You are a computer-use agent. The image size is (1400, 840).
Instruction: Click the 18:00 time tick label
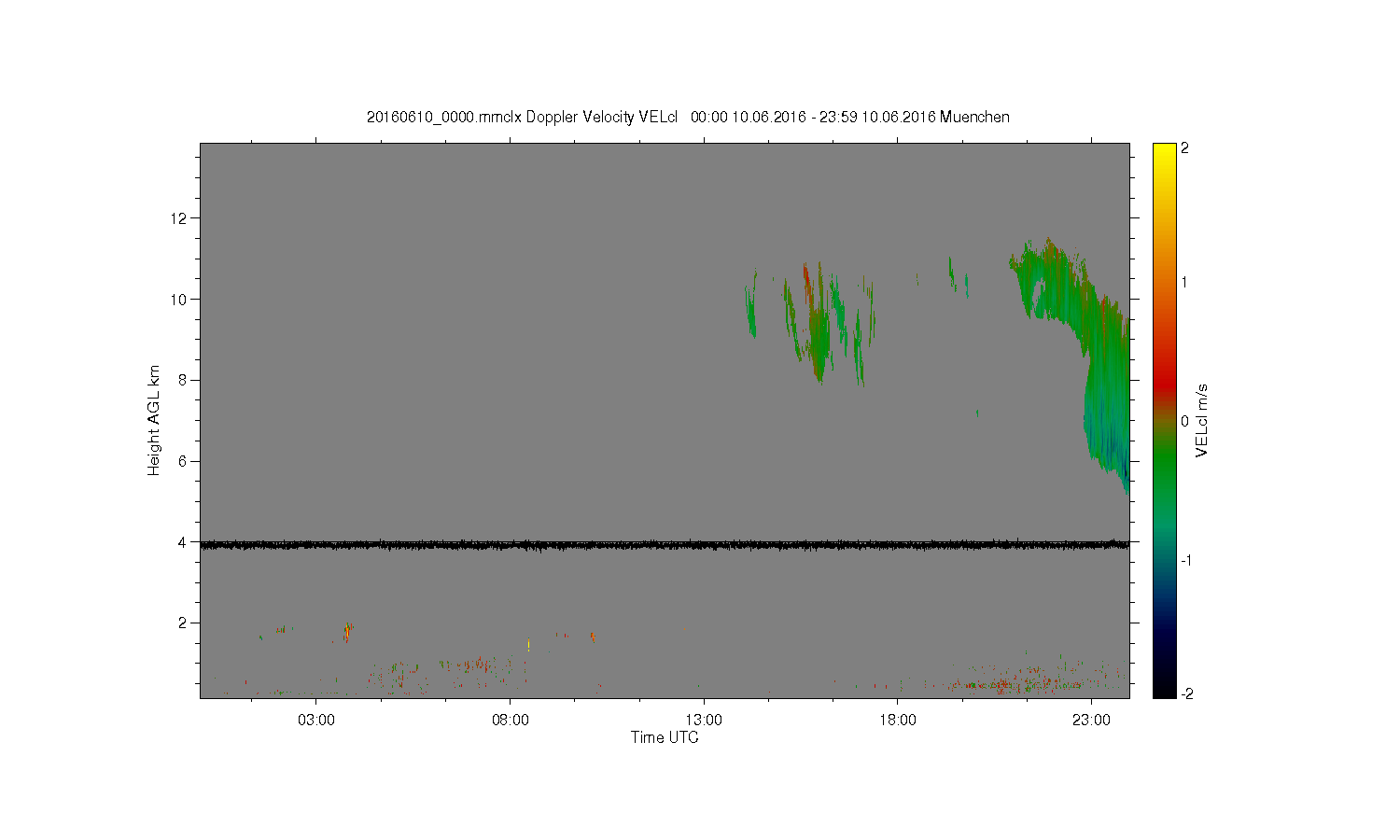click(x=898, y=721)
